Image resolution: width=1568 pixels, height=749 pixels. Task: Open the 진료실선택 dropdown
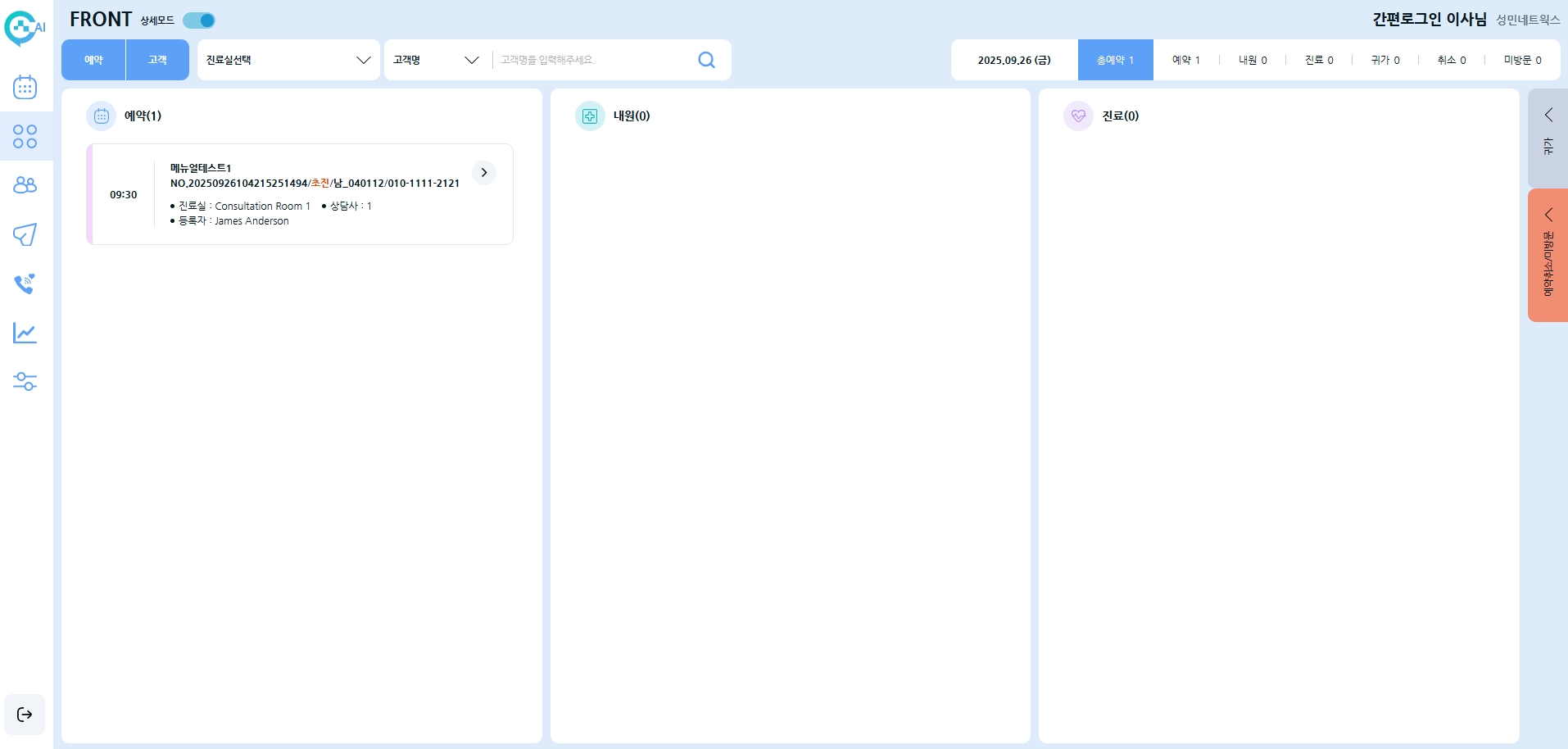(288, 60)
